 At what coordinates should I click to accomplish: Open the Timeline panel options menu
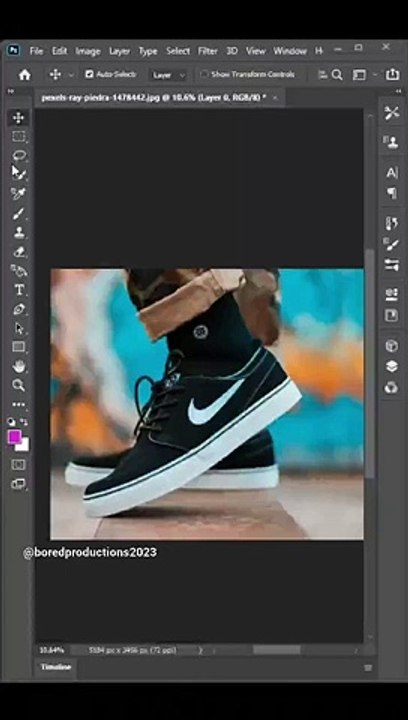[x=368, y=668]
